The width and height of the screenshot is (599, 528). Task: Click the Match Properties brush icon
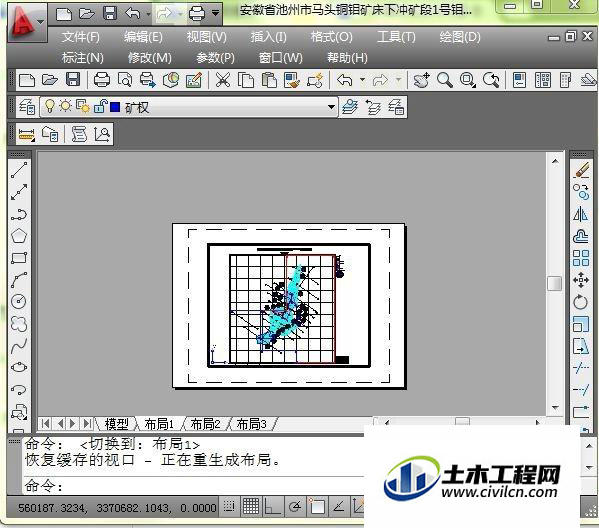click(x=292, y=80)
